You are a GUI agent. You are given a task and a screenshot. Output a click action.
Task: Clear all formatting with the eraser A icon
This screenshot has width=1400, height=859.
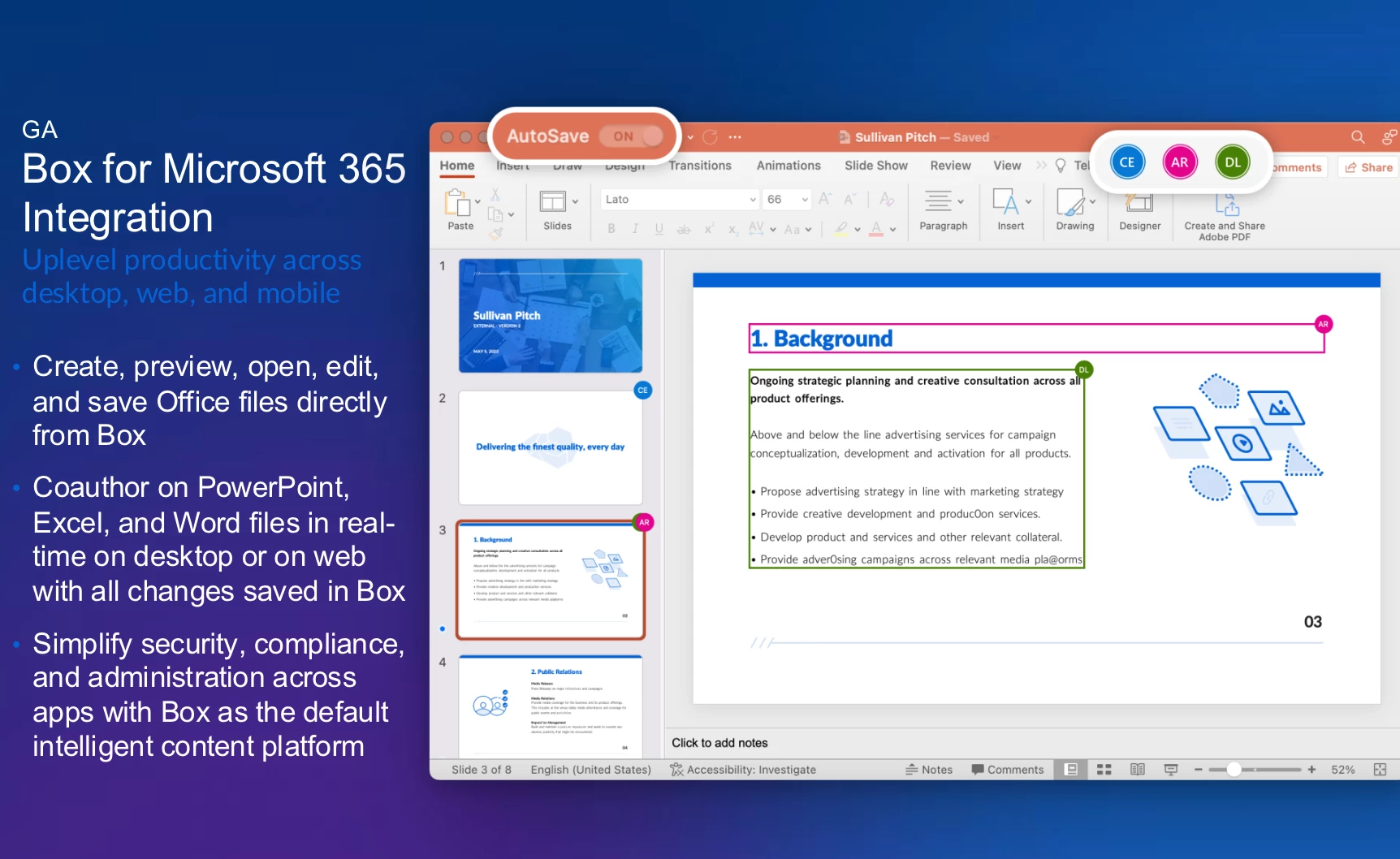pos(887,199)
